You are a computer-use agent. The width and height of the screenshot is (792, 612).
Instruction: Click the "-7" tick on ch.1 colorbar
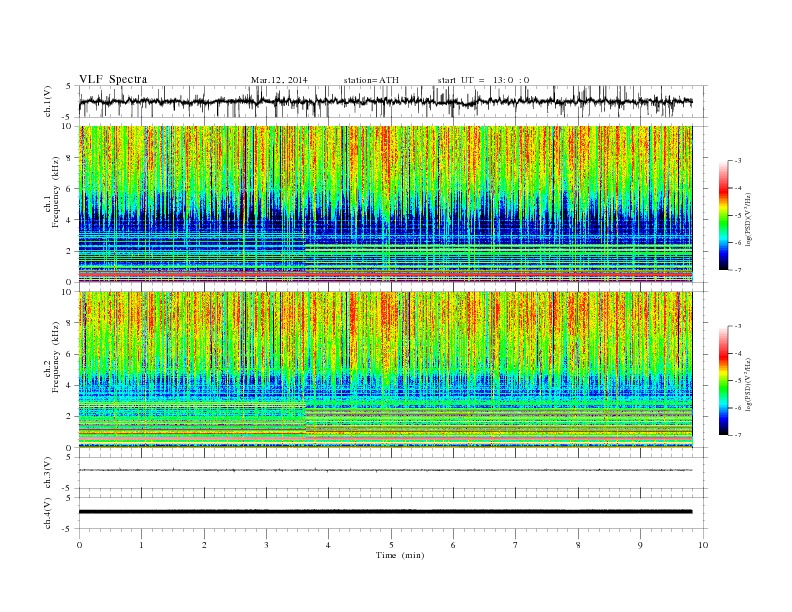click(738, 271)
